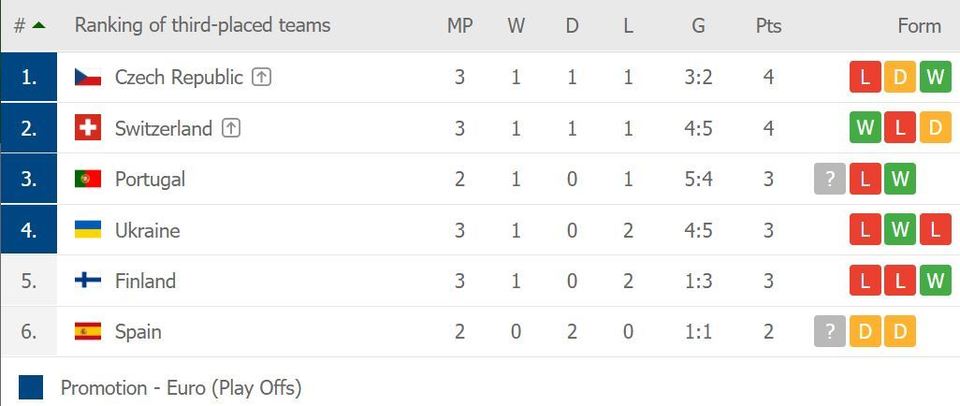
Task: Click the promotion arrow icon beside Czech Republic
Action: 261,77
